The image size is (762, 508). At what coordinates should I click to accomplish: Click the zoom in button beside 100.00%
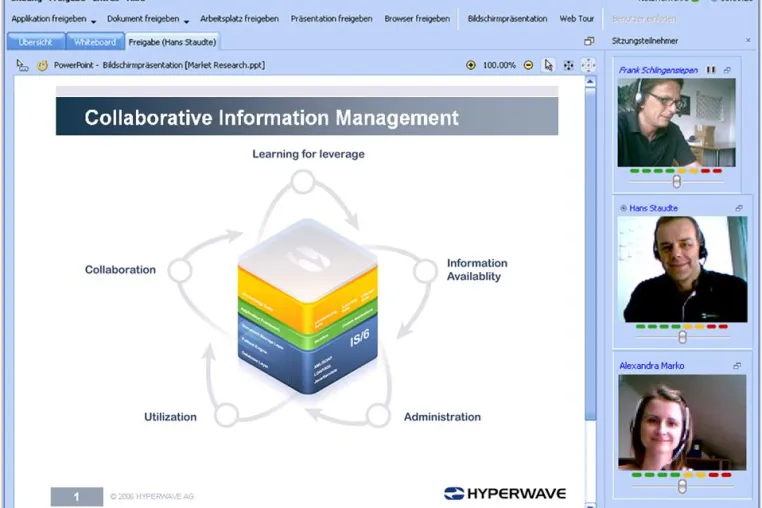[x=470, y=65]
